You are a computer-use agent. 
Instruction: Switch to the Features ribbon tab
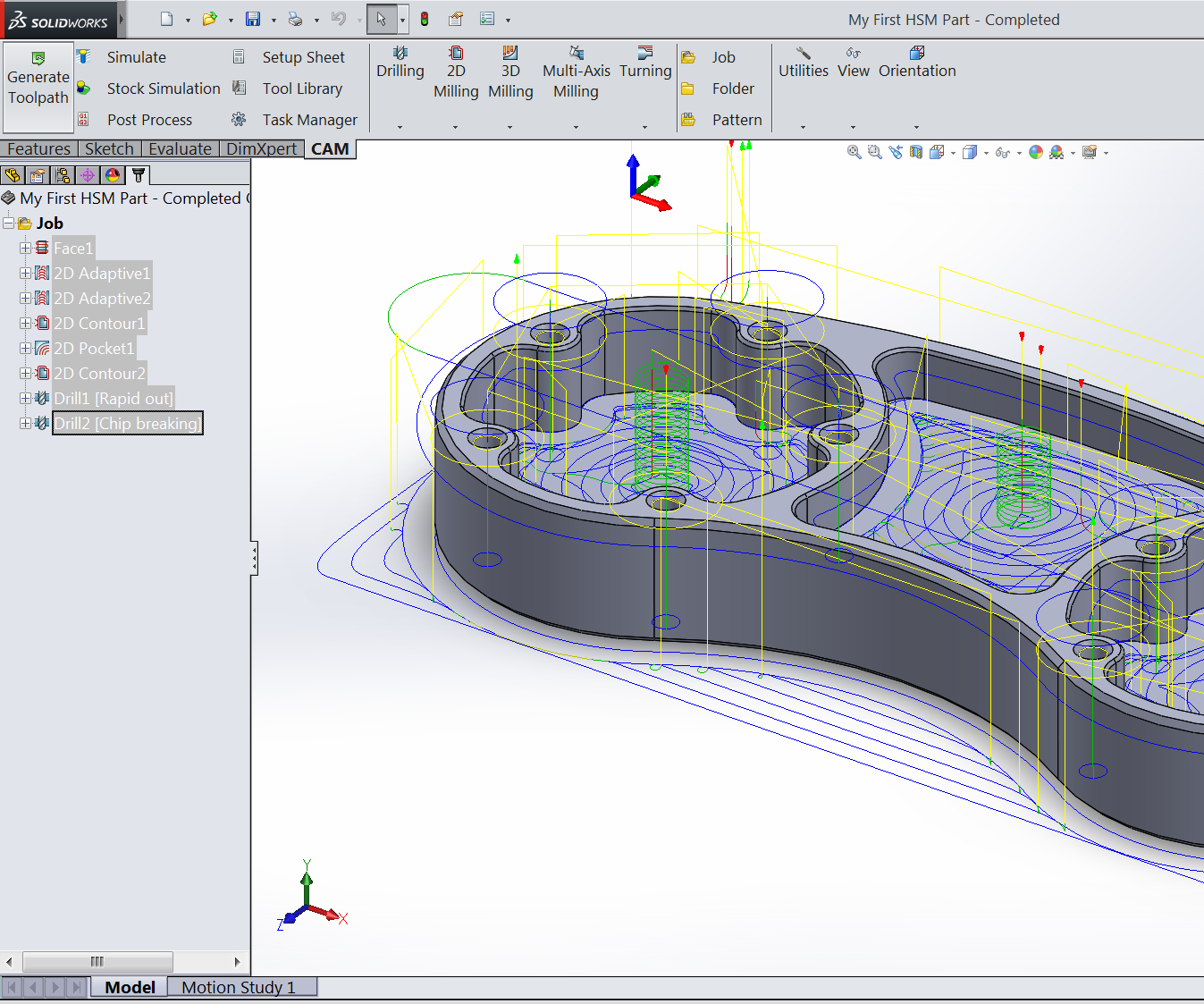click(x=38, y=149)
